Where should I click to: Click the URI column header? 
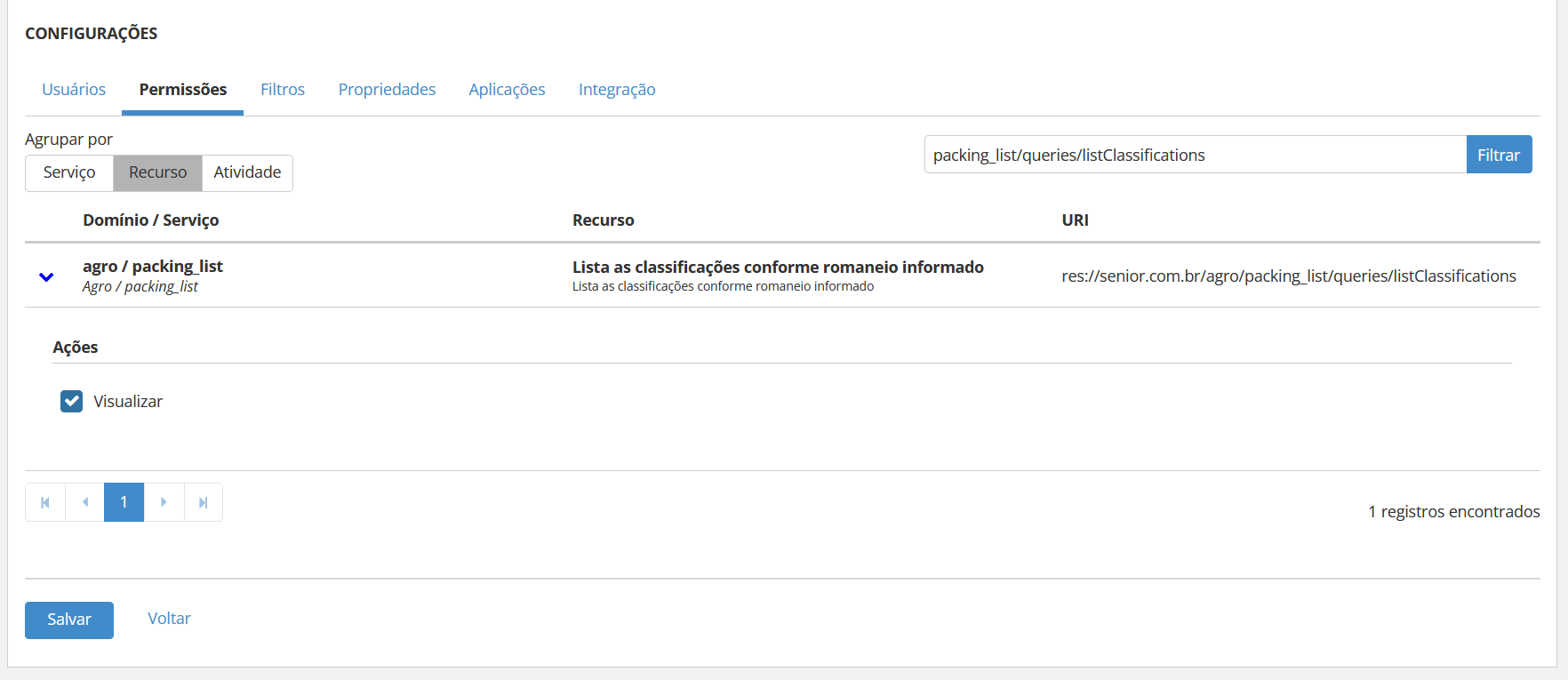[x=1075, y=220]
